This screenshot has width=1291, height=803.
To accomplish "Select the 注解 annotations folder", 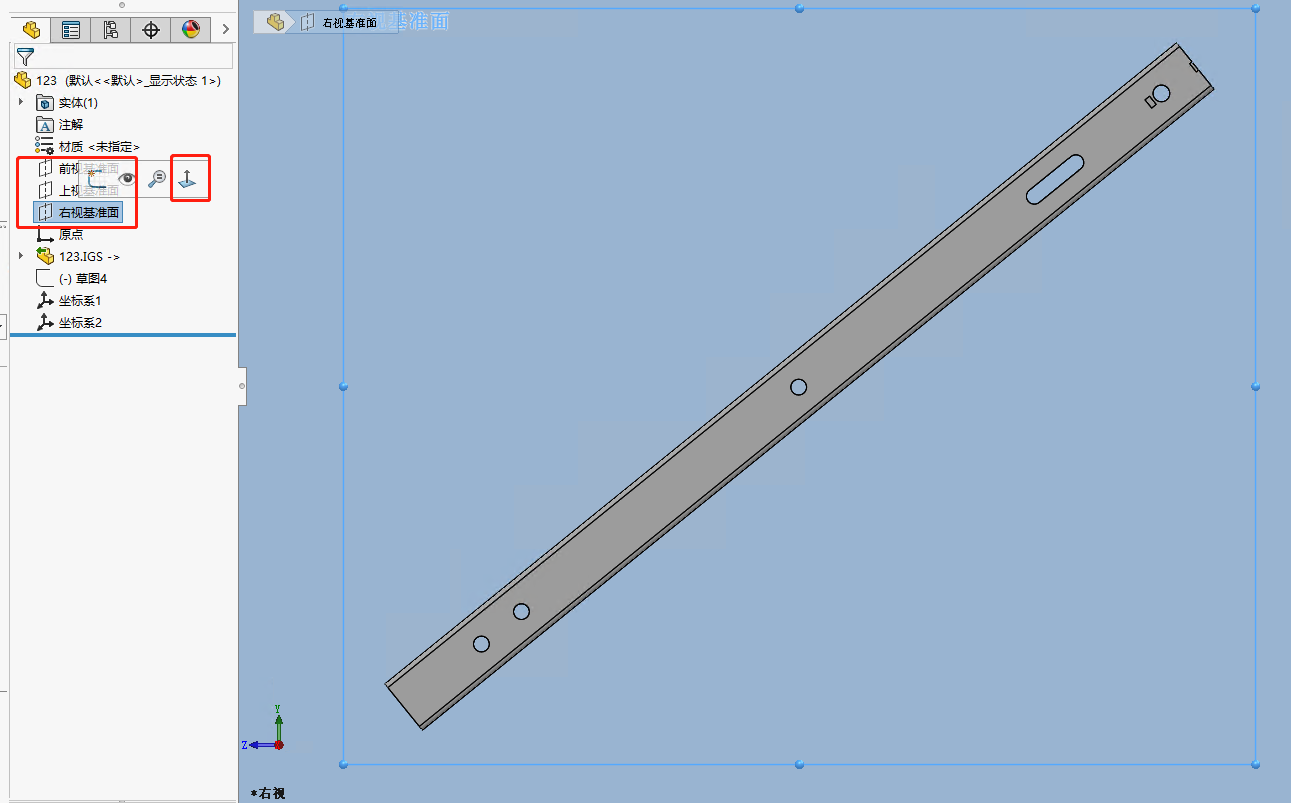I will (x=70, y=124).
